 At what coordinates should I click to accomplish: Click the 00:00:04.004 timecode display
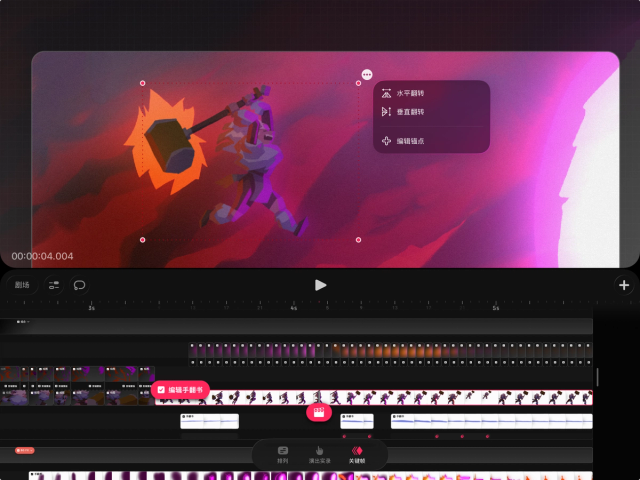click(x=42, y=256)
